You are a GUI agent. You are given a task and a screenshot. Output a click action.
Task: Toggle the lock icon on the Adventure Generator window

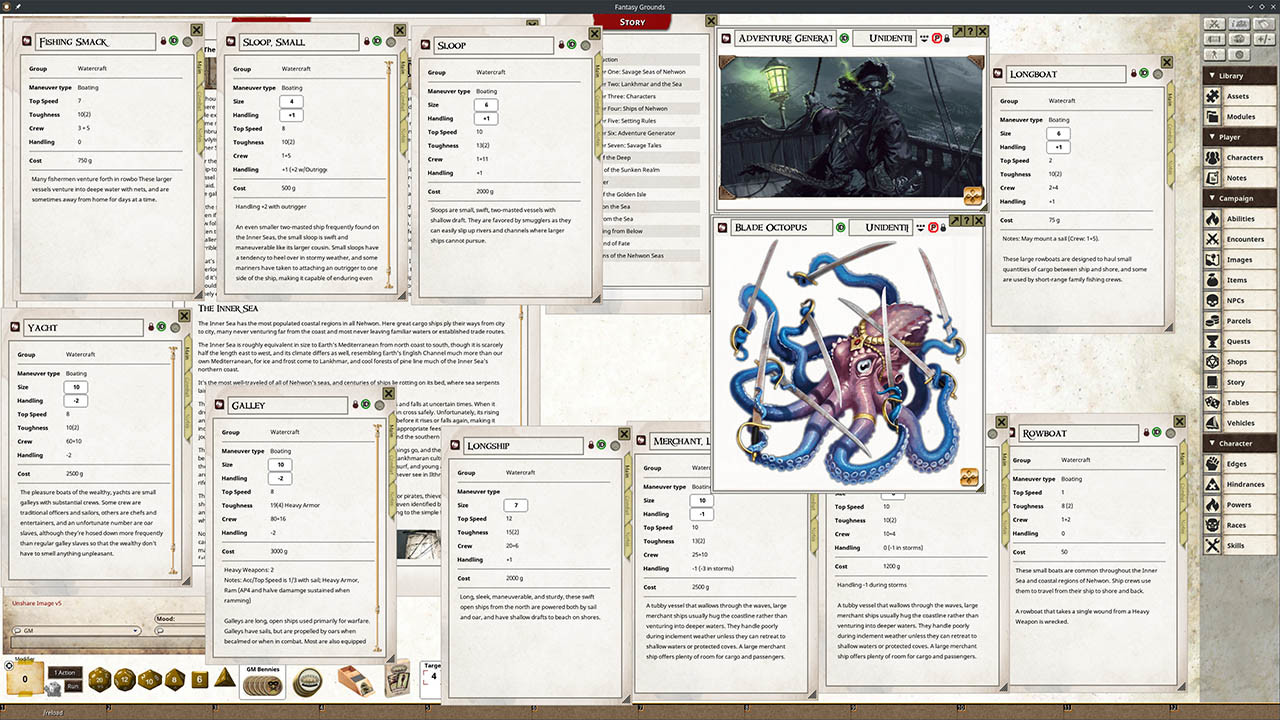(947, 36)
